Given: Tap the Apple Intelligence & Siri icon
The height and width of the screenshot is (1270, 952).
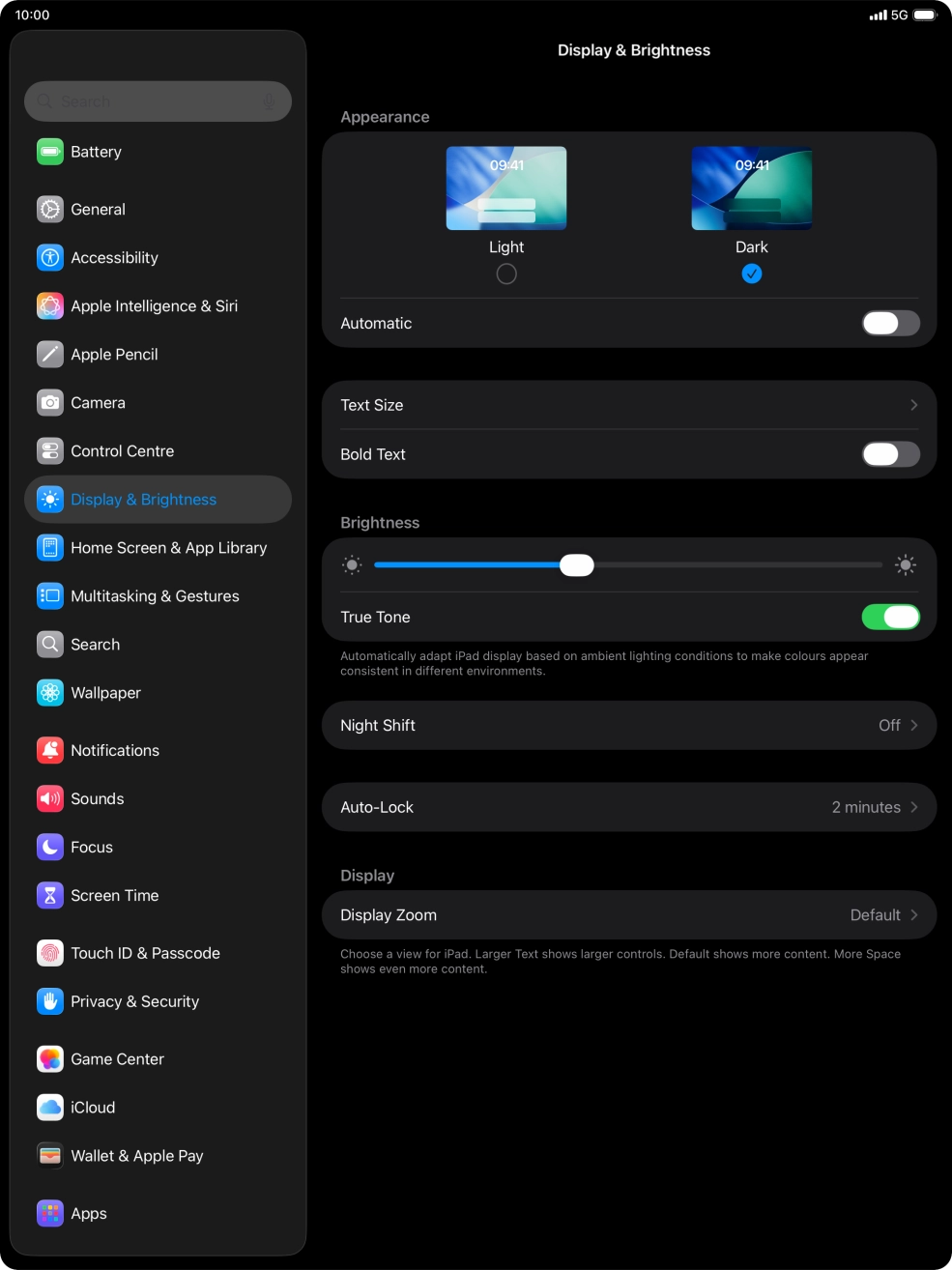Looking at the screenshot, I should 50,306.
